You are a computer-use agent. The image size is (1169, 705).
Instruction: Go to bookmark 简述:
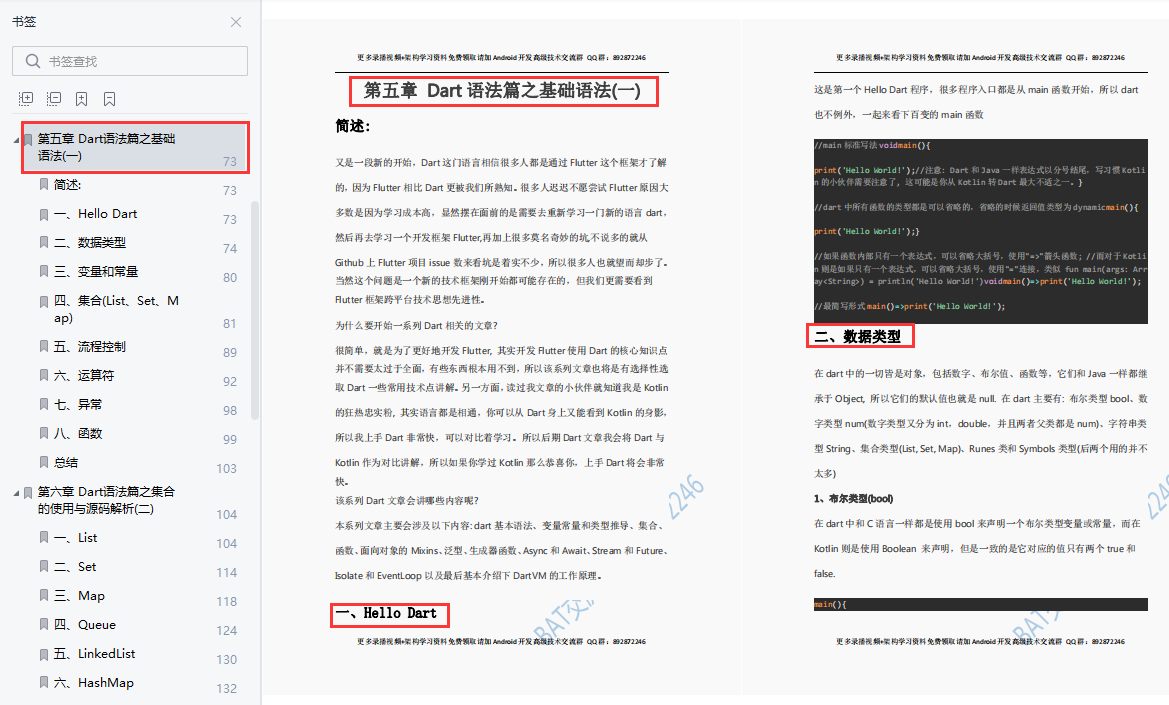[67, 185]
